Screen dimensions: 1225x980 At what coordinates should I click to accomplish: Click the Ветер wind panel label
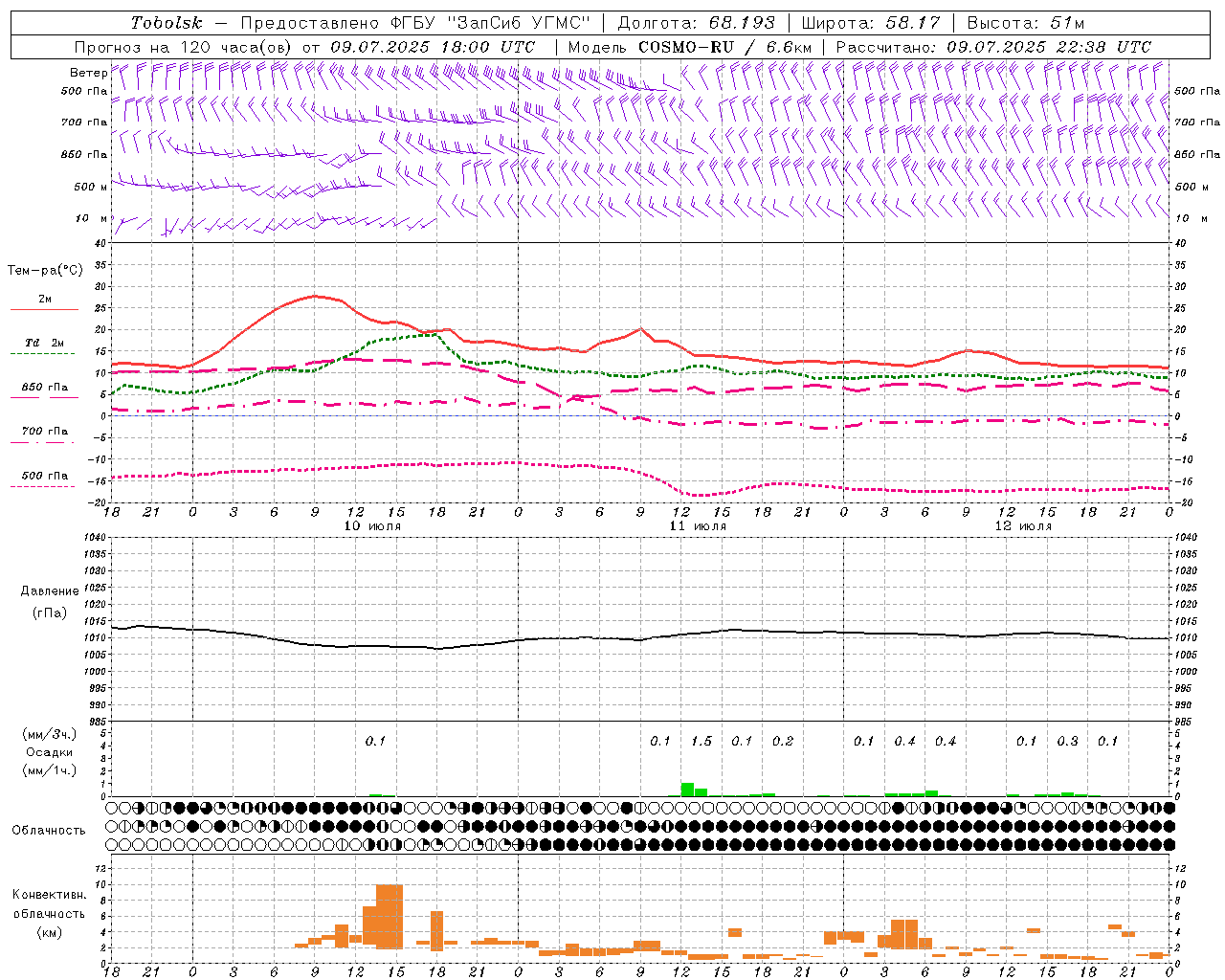click(88, 73)
